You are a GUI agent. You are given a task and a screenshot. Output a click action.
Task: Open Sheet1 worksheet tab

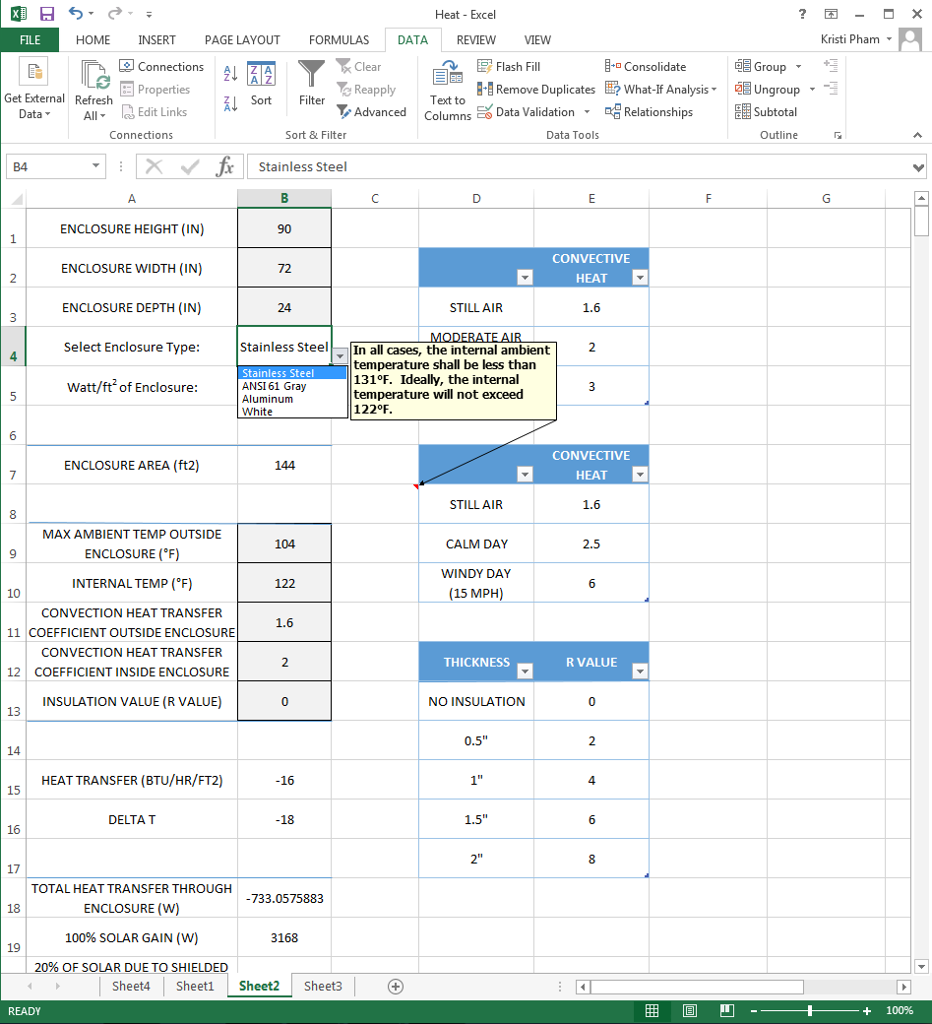(195, 986)
